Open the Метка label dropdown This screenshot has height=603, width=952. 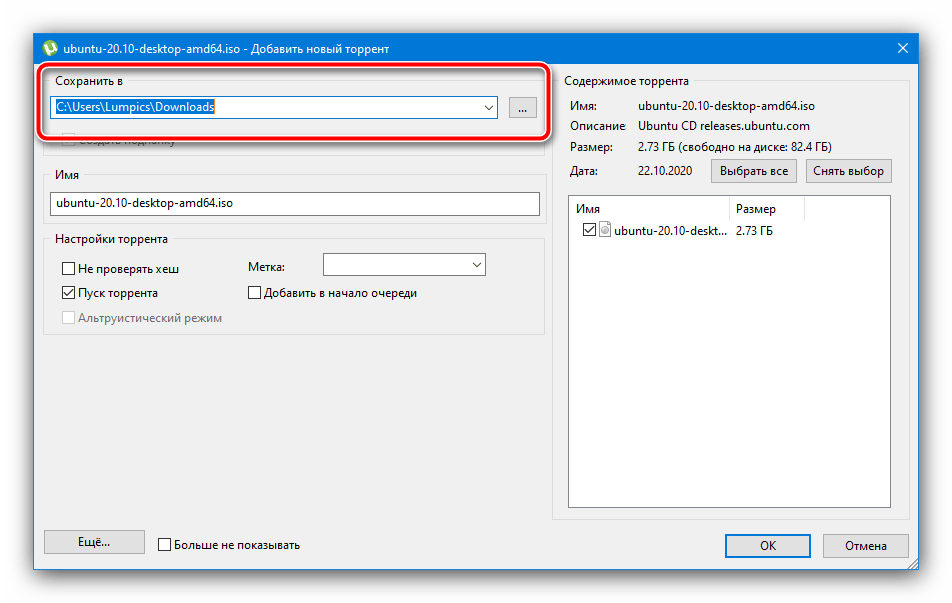[475, 265]
